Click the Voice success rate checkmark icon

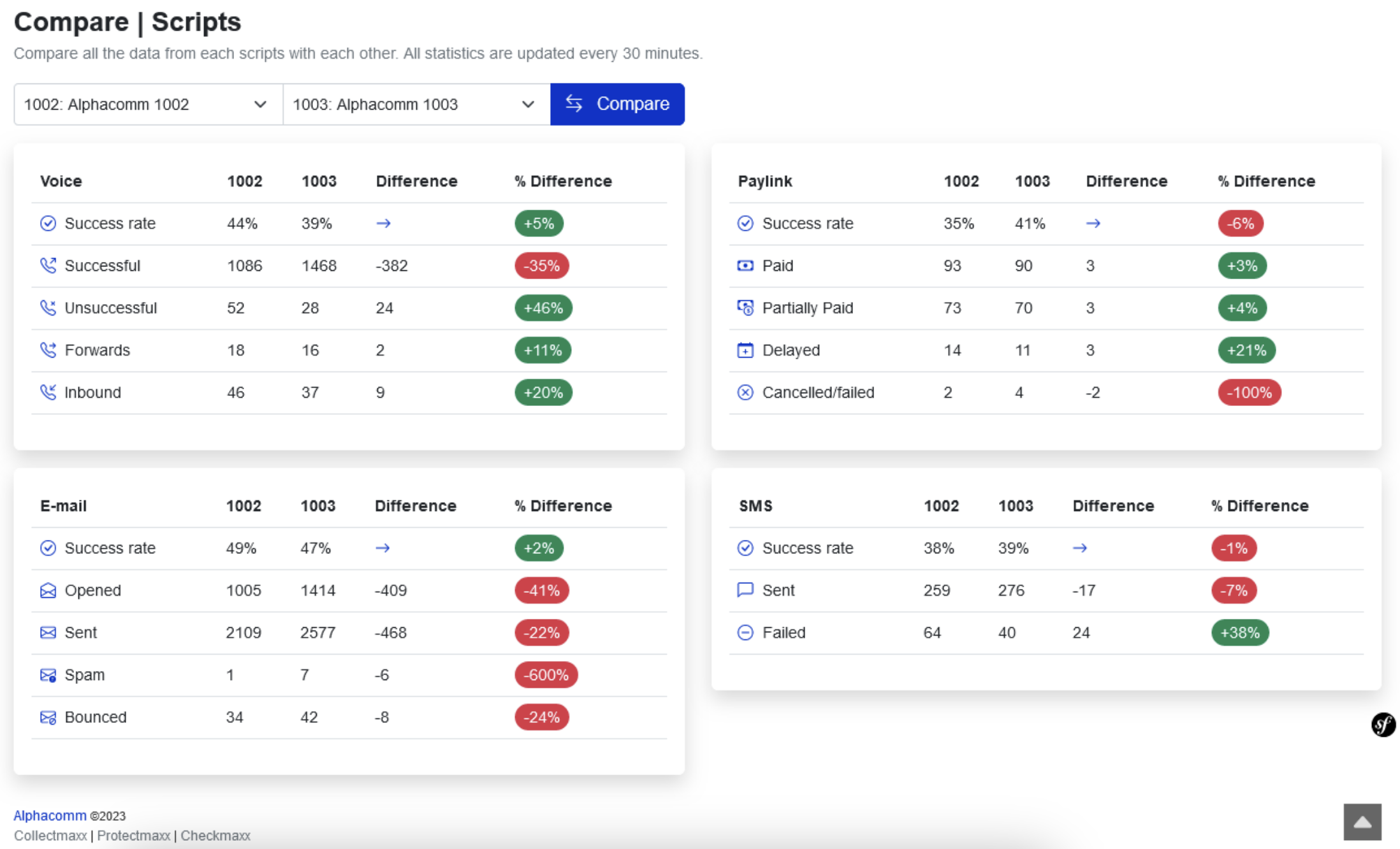[48, 223]
